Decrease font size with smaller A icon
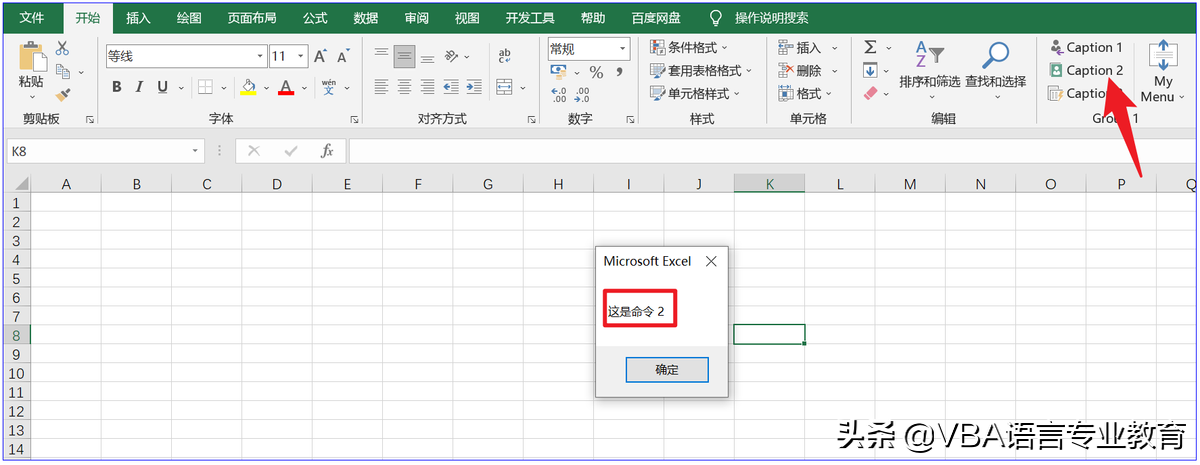 point(343,57)
